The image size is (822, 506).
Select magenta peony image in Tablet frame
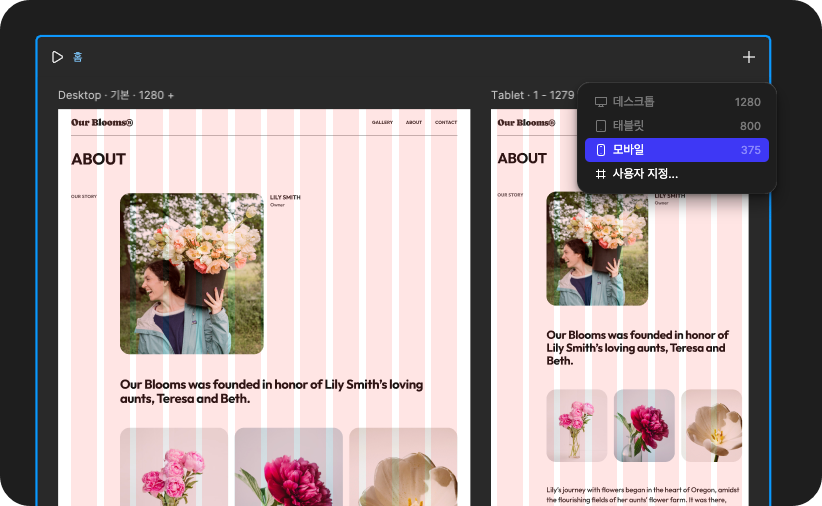(644, 426)
